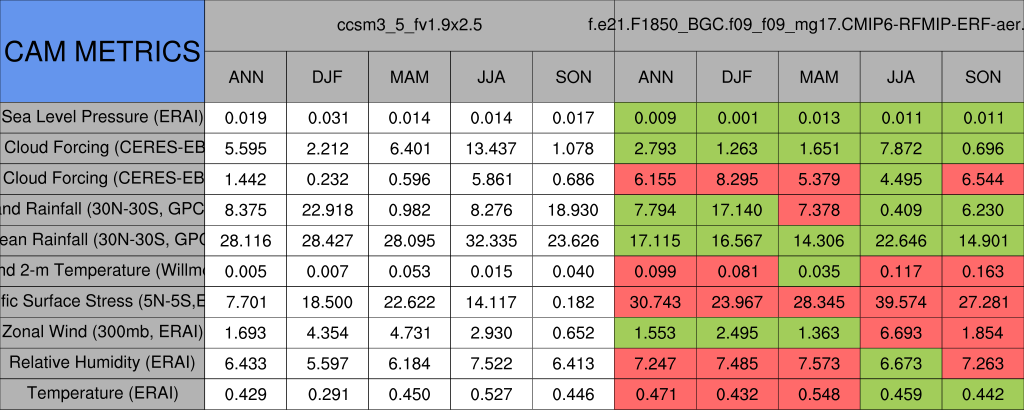1024x410 pixels.
Task: Open the Relative Humidity (ERAI) row label
Action: pos(102,363)
